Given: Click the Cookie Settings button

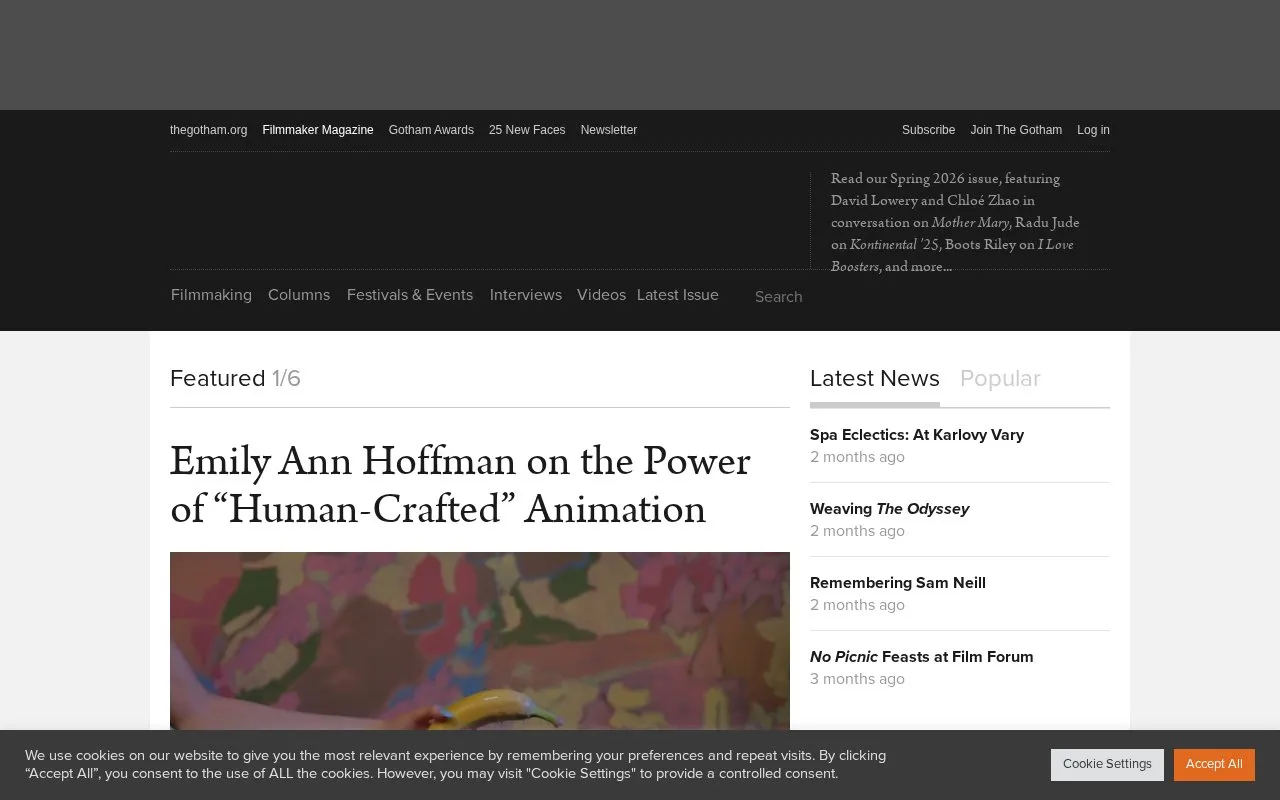Looking at the screenshot, I should (x=1107, y=764).
